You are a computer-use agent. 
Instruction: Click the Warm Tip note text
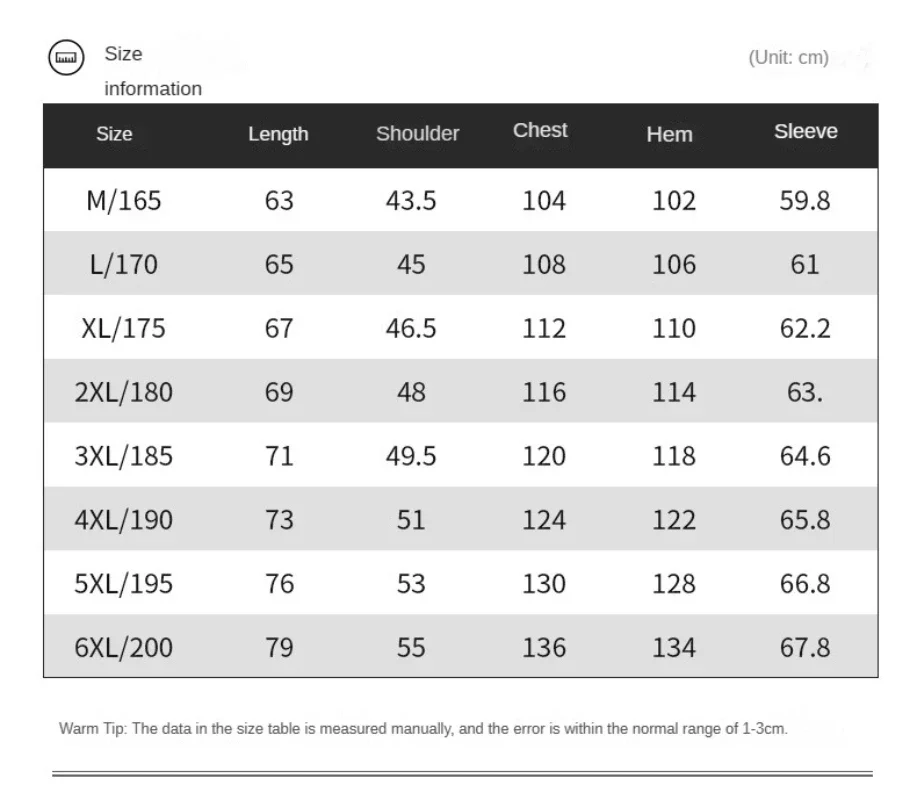coord(423,729)
